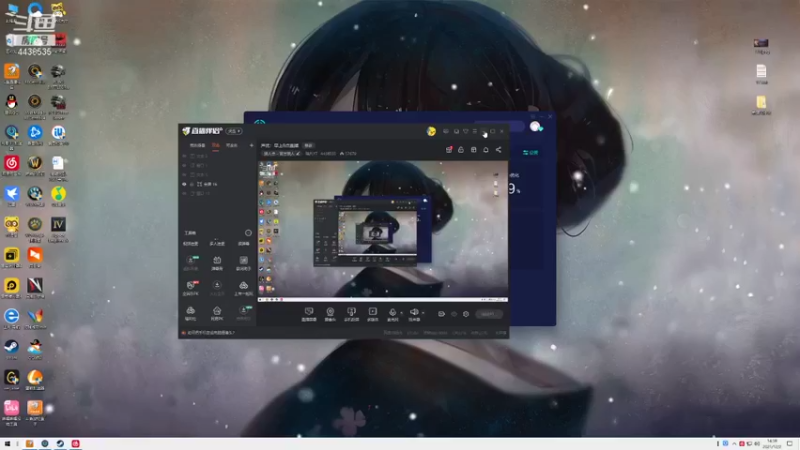The image size is (800, 450).
Task: Open the toolbox tool with the red badge
Action: click(x=190, y=288)
